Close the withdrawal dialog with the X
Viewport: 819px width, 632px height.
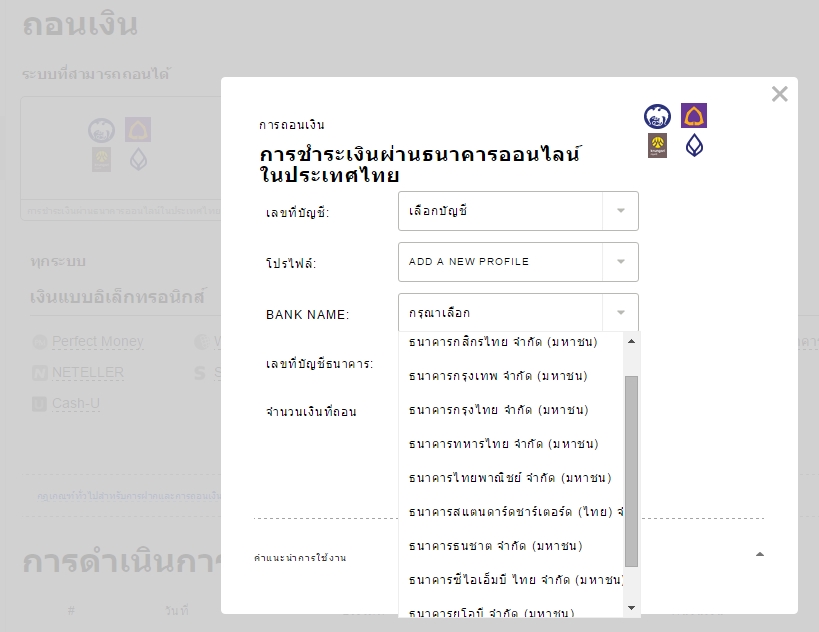tap(779, 94)
